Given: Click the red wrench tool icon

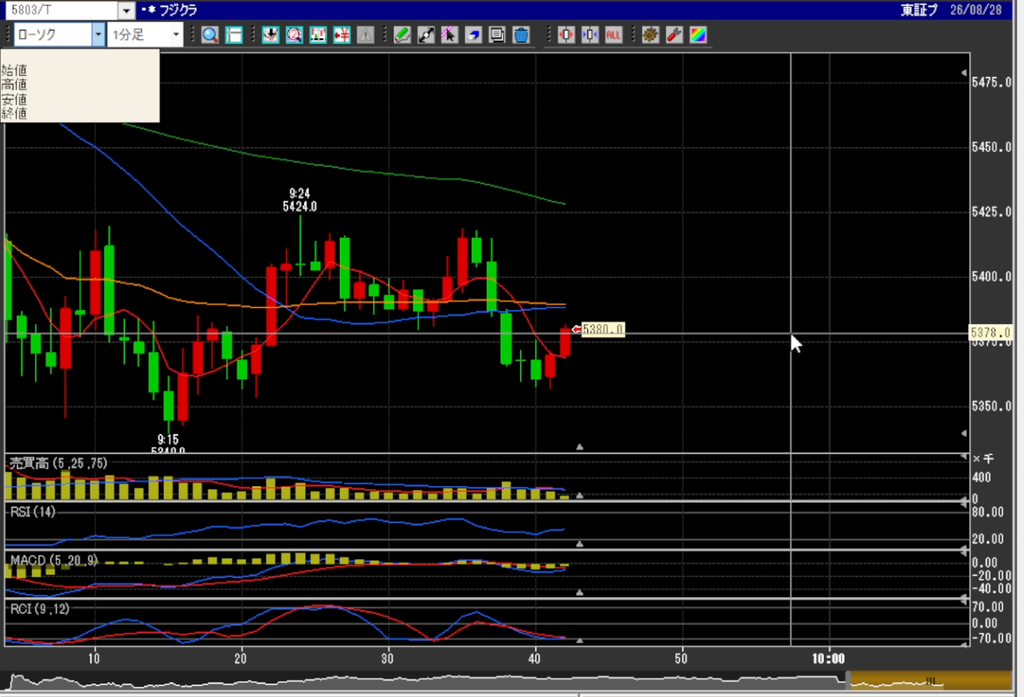Looking at the screenshot, I should click(675, 35).
